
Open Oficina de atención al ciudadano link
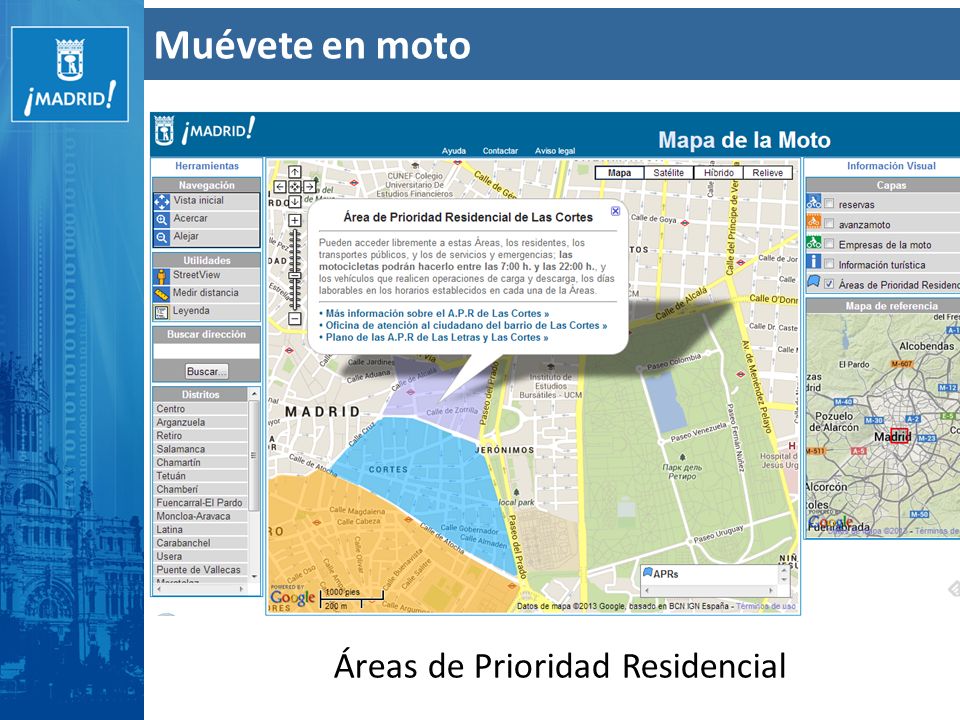(466, 325)
